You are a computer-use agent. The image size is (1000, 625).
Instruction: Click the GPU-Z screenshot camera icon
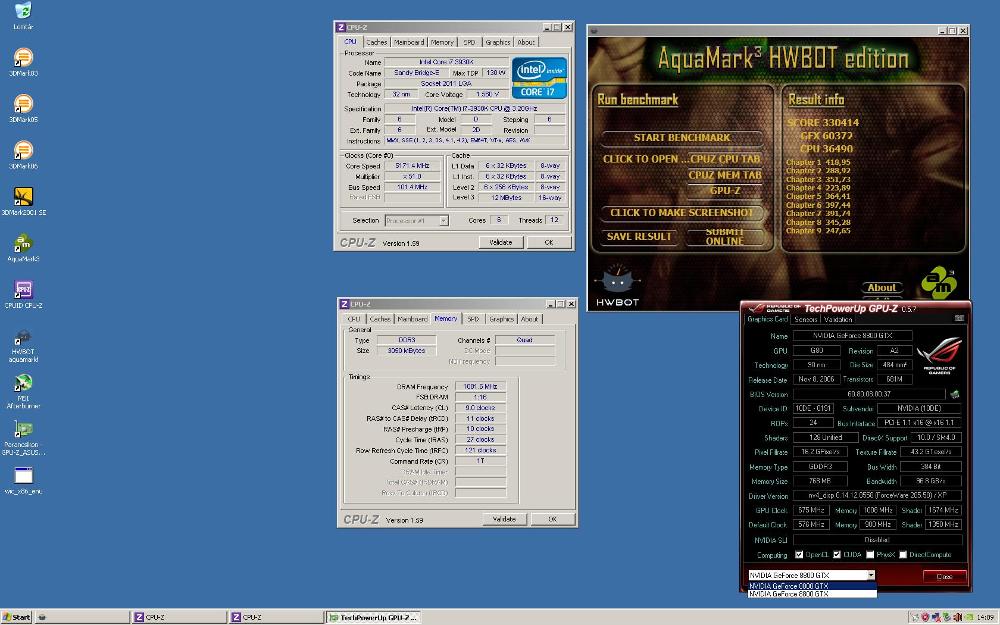tap(959, 318)
